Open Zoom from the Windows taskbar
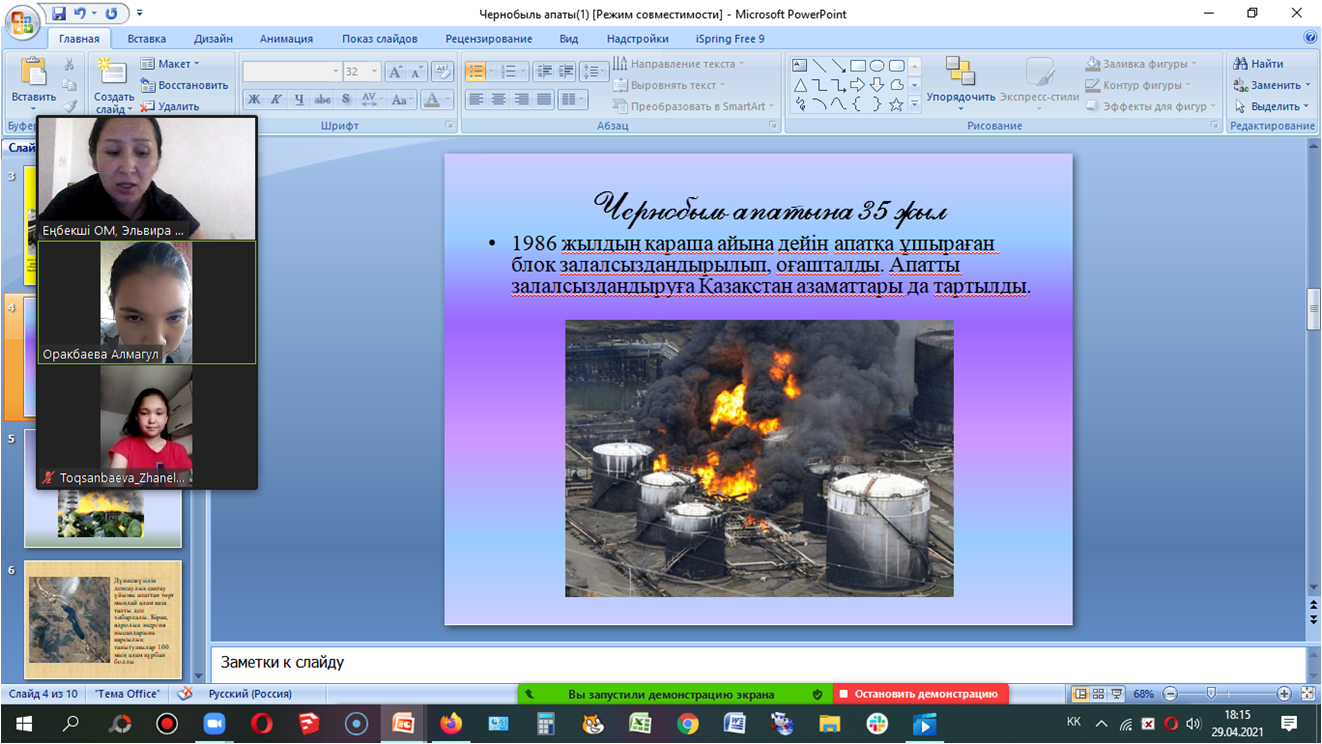This screenshot has width=1322, height=744. click(x=214, y=724)
